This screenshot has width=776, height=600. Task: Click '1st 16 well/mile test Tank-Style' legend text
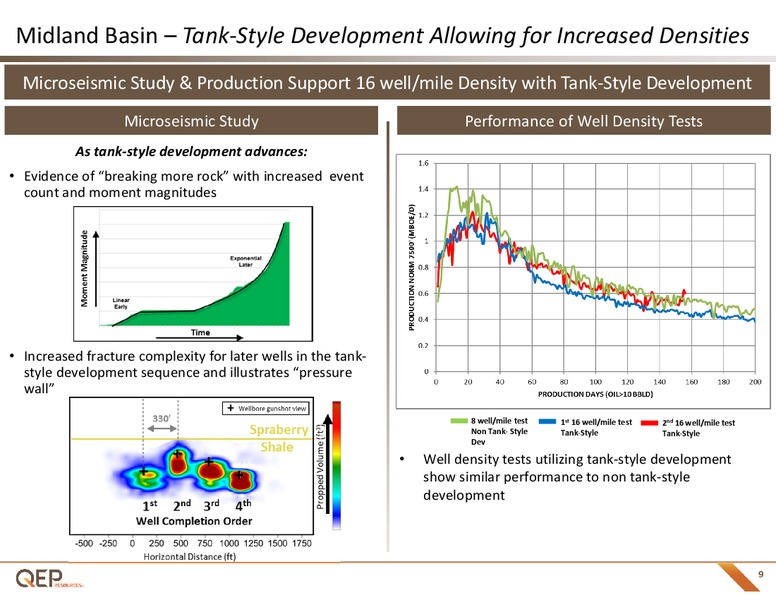pos(596,427)
